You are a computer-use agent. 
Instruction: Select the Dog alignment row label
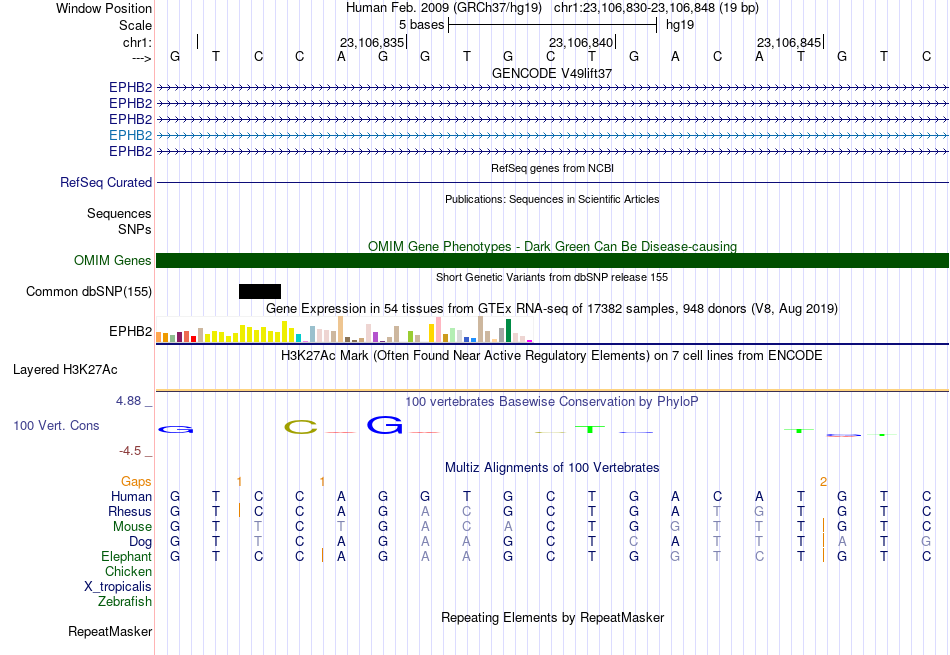tap(141, 542)
